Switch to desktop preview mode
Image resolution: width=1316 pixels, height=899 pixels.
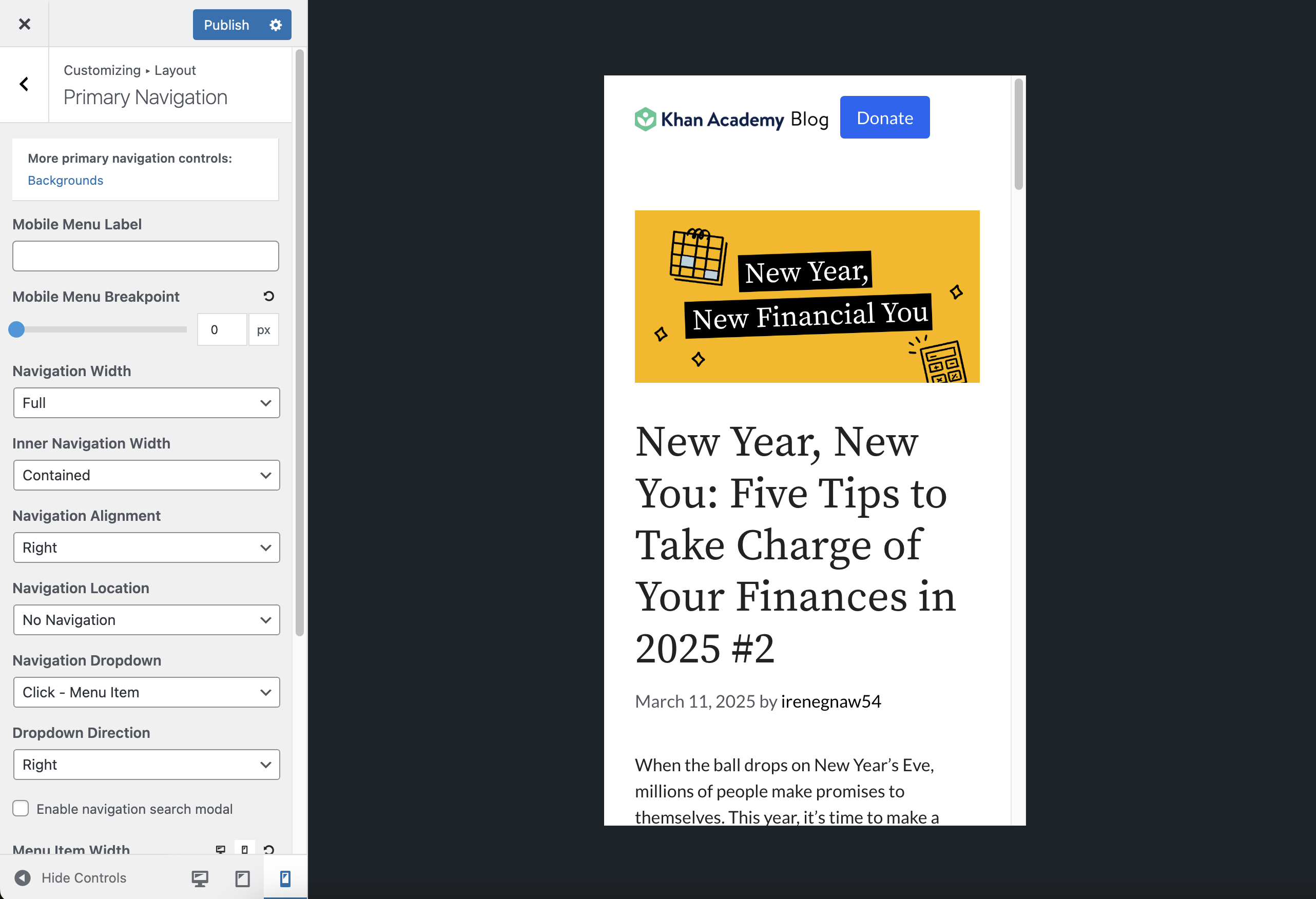pos(199,878)
